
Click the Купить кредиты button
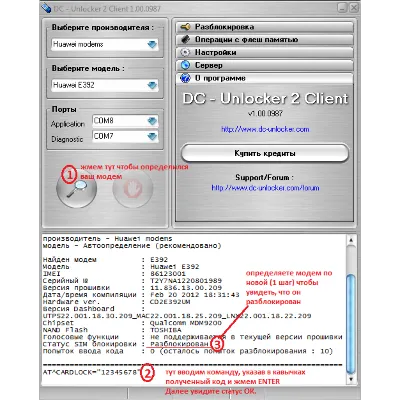coord(265,154)
